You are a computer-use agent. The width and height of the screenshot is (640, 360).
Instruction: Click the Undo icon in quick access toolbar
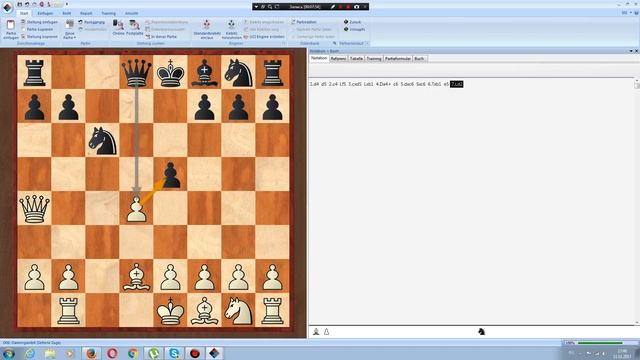(27, 4)
